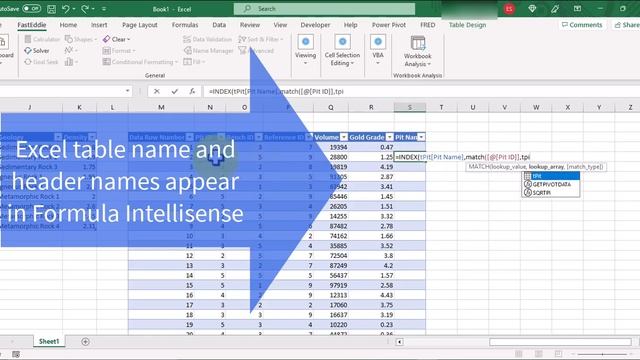Open the View tab
Viewport: 640px width, 360px height.
tap(280, 25)
